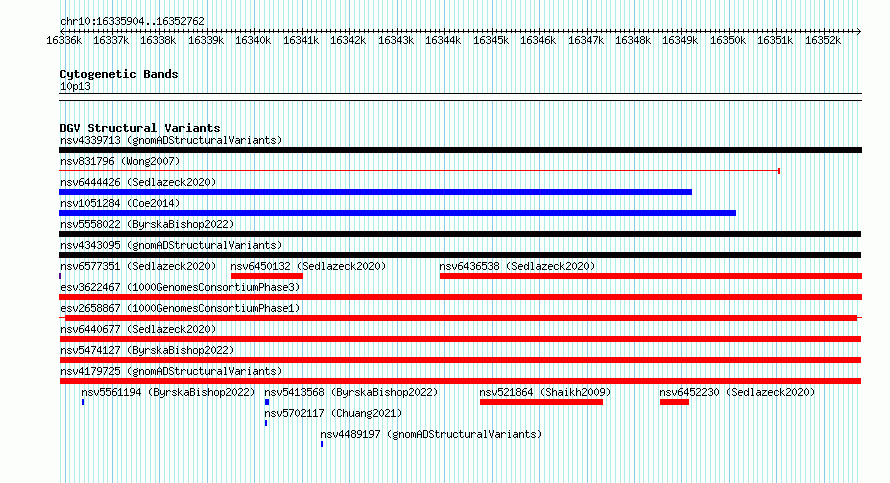Select the blue nsv1051284 variant bar

pos(397,213)
